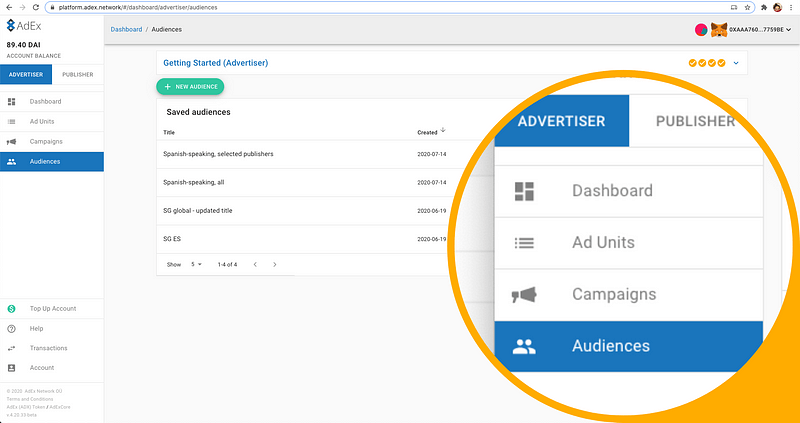Go back with the browser back arrow
800x423 pixels.
(9, 8)
